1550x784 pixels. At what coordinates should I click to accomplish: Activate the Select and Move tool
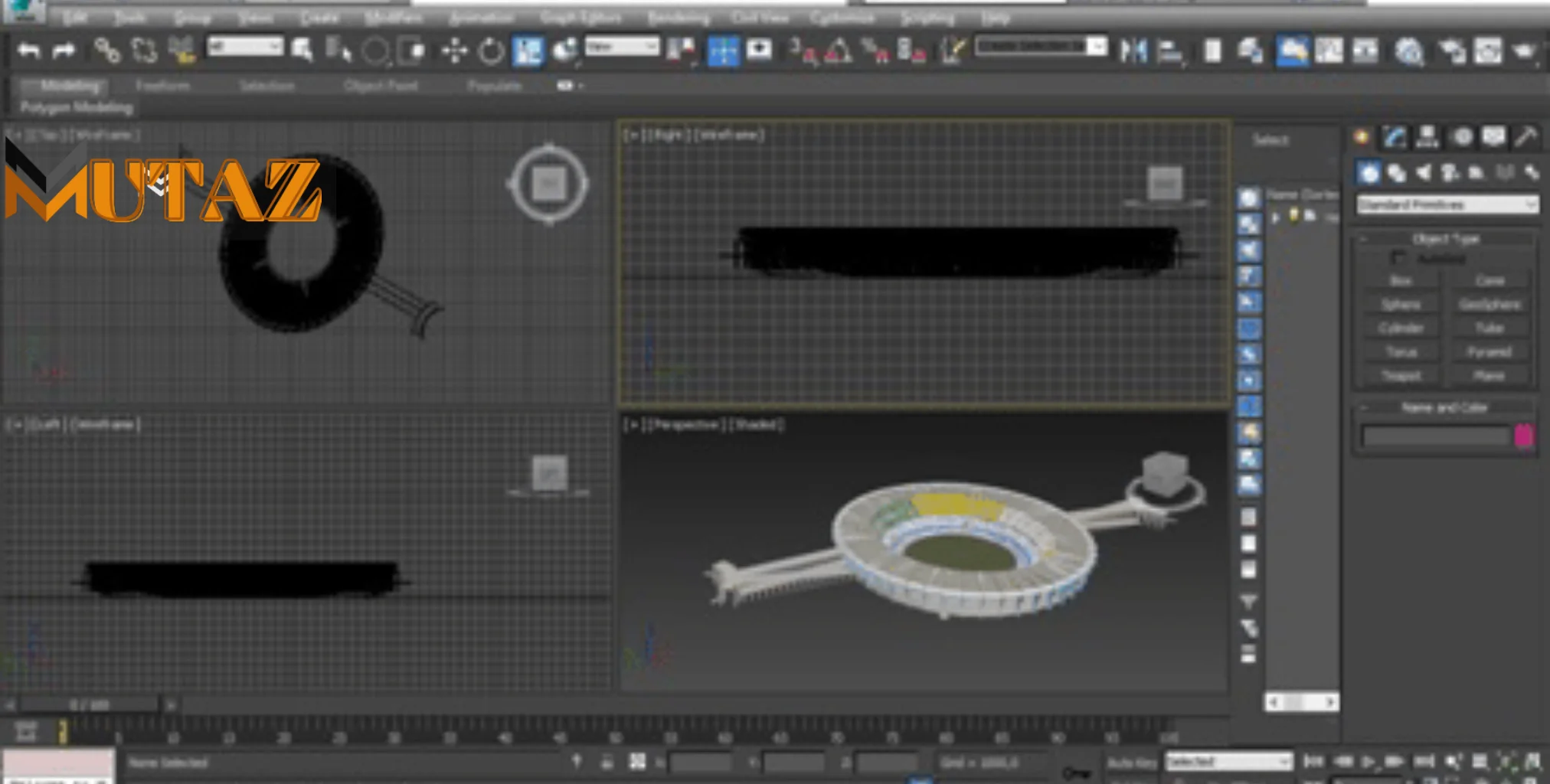(x=454, y=51)
